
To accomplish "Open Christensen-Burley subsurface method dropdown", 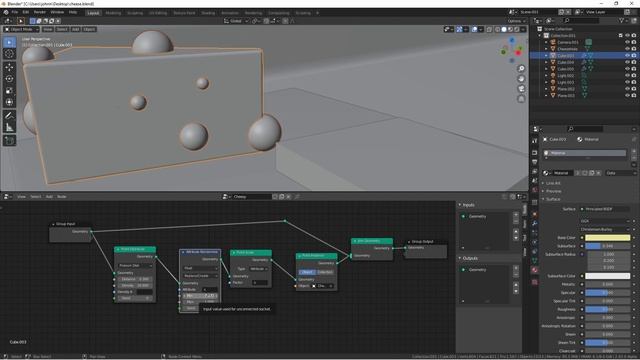I will pyautogui.click(x=605, y=229).
